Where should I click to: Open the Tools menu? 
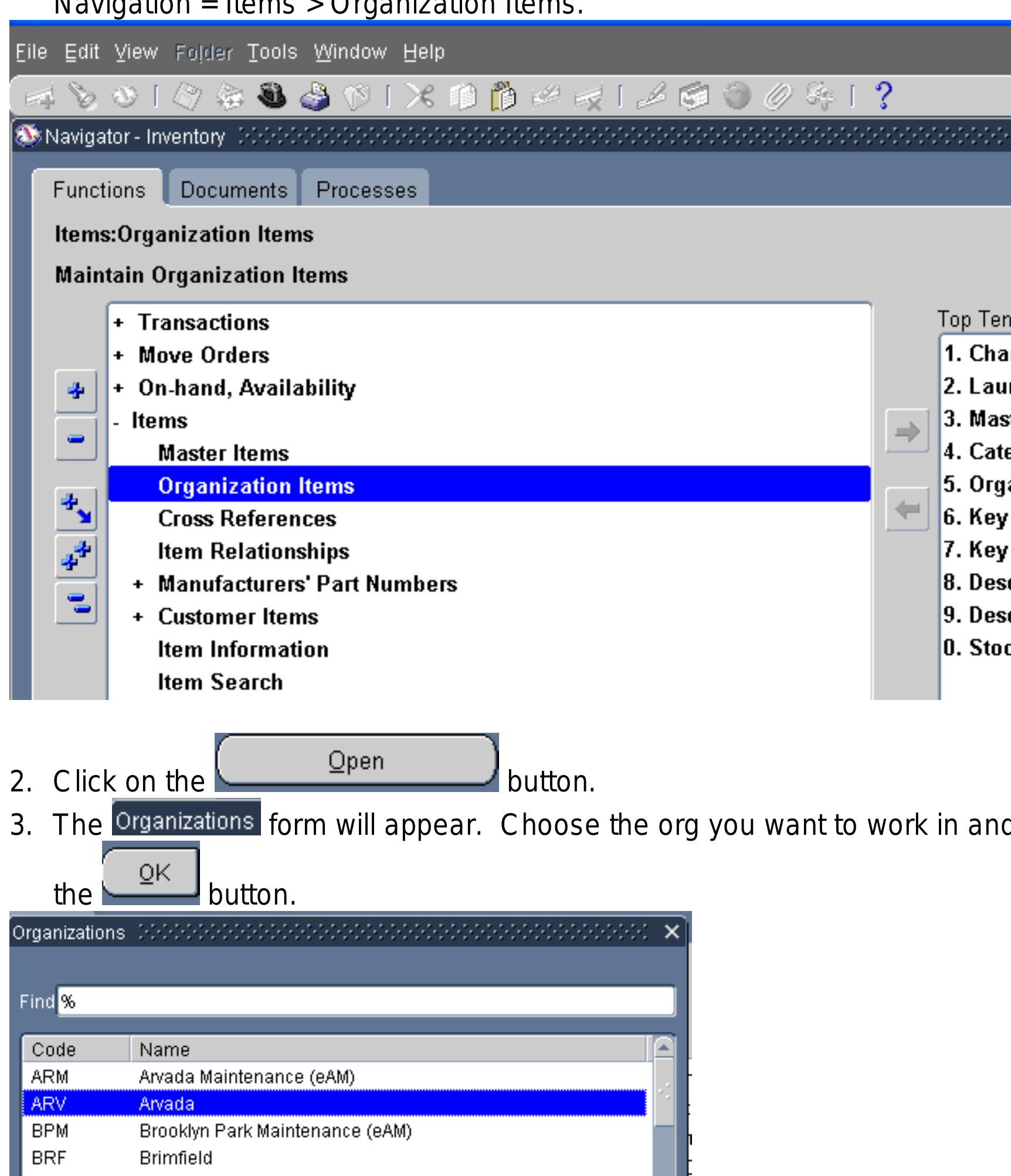click(272, 52)
